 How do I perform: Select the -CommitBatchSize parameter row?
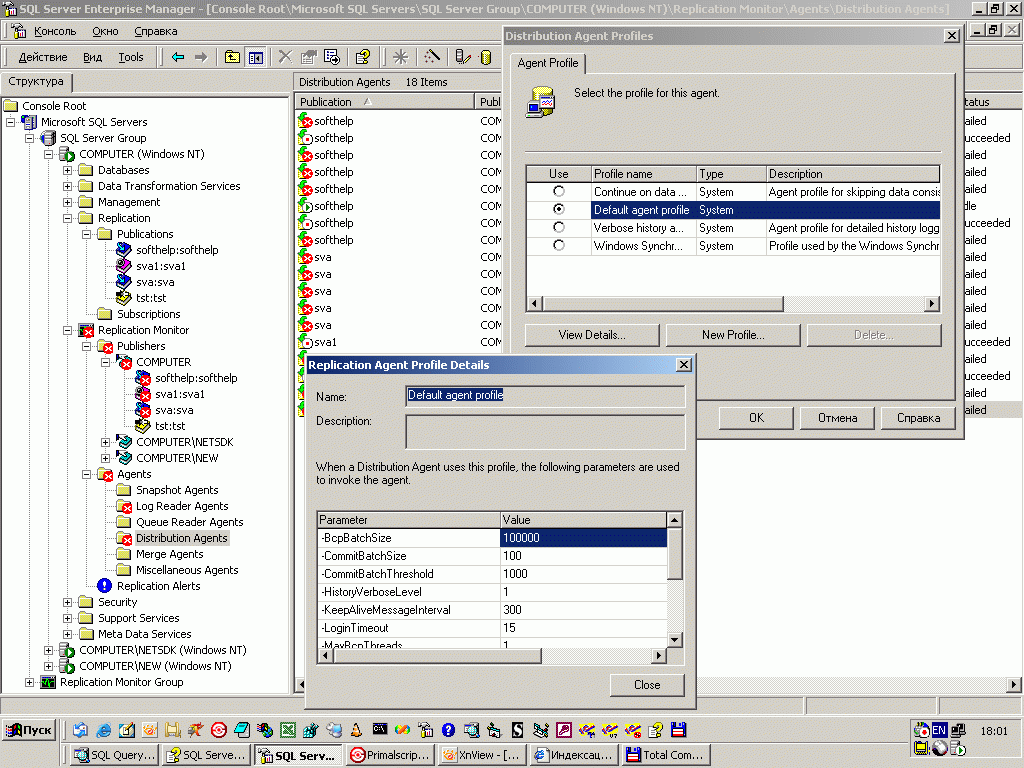[x=492, y=556]
